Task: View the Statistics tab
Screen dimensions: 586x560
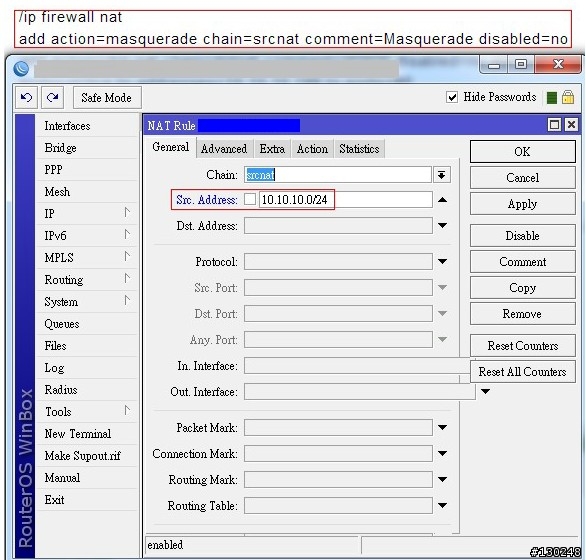Action: pos(360,149)
